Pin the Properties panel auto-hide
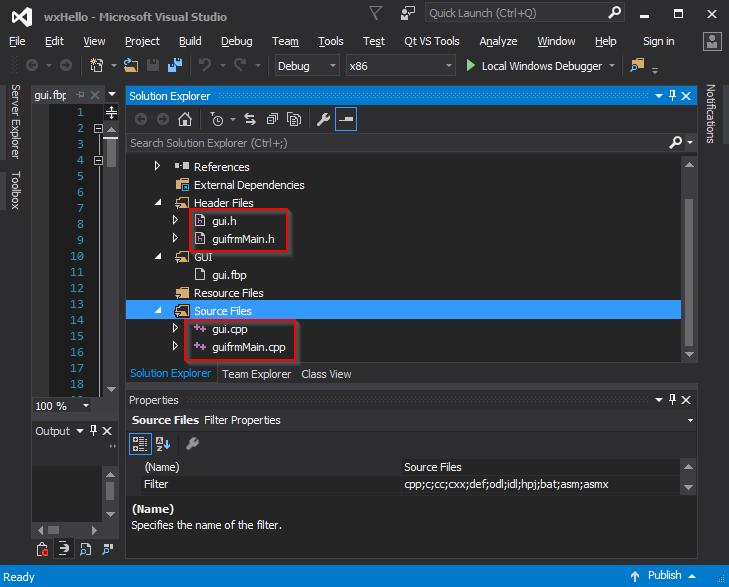The width and height of the screenshot is (729, 587). point(672,400)
